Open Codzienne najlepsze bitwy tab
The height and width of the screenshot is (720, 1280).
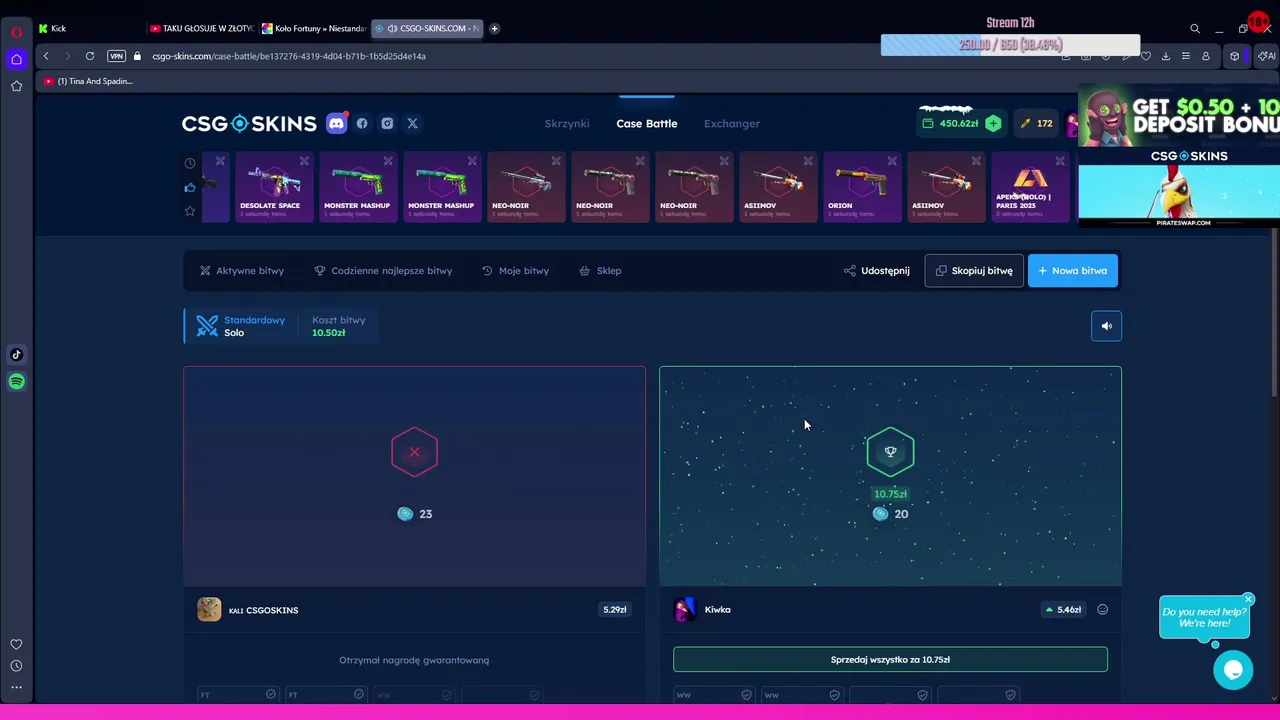pos(383,270)
